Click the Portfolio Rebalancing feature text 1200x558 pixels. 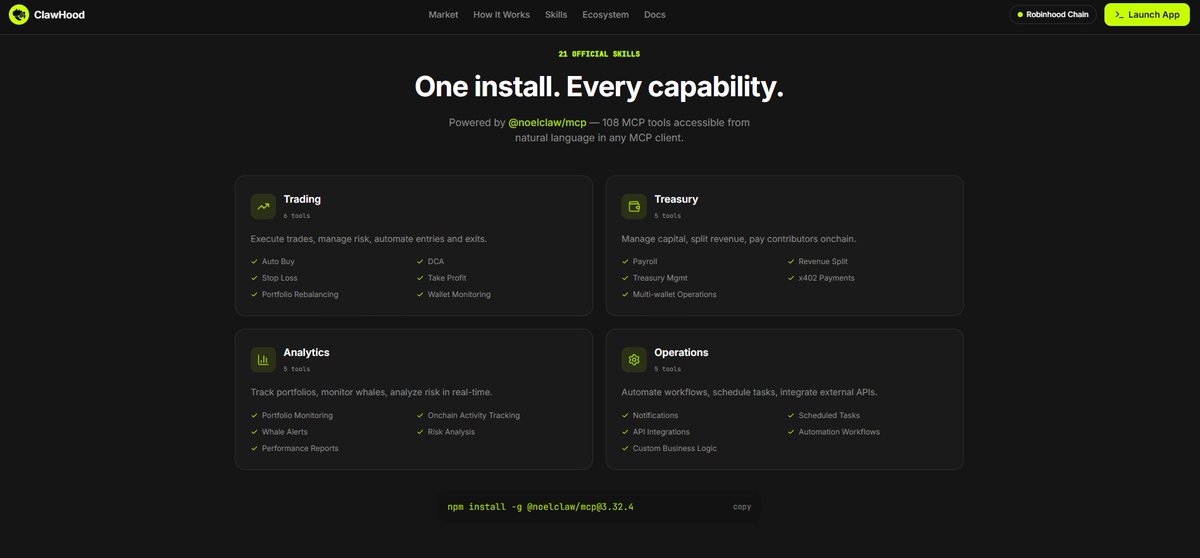tap(300, 295)
